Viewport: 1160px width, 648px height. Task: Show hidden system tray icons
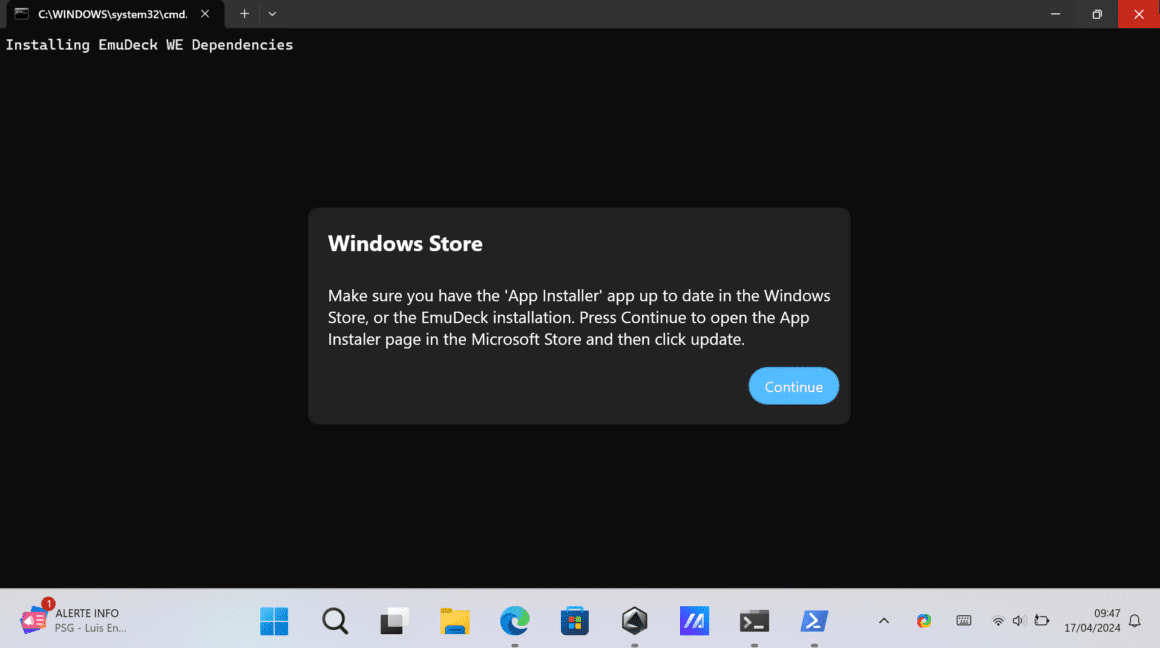click(883, 621)
